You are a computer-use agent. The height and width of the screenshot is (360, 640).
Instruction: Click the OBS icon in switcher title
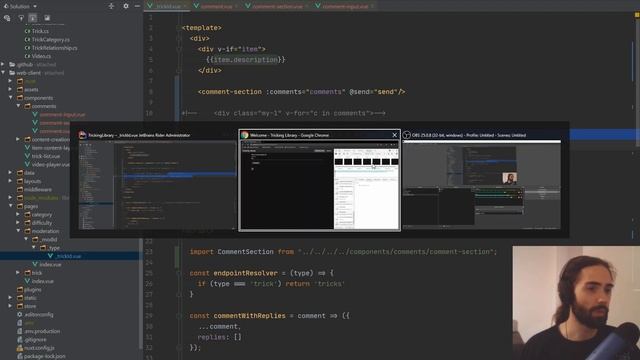coord(407,135)
